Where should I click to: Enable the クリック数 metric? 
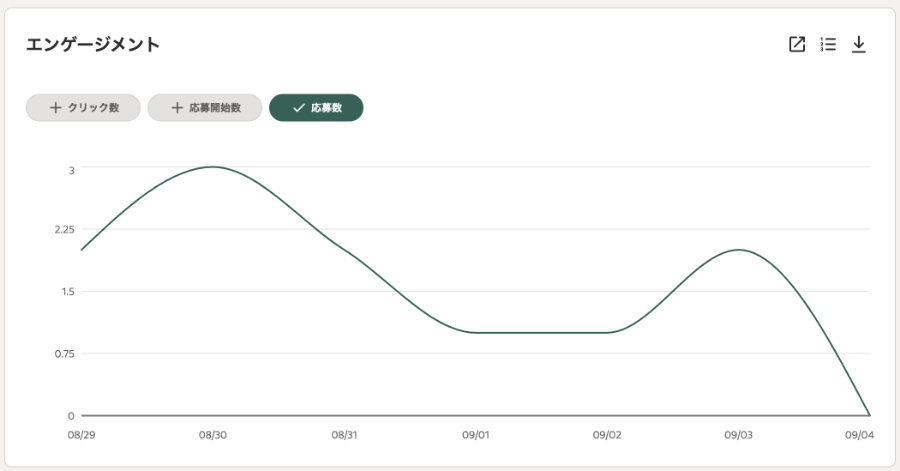pyautogui.click(x=84, y=108)
